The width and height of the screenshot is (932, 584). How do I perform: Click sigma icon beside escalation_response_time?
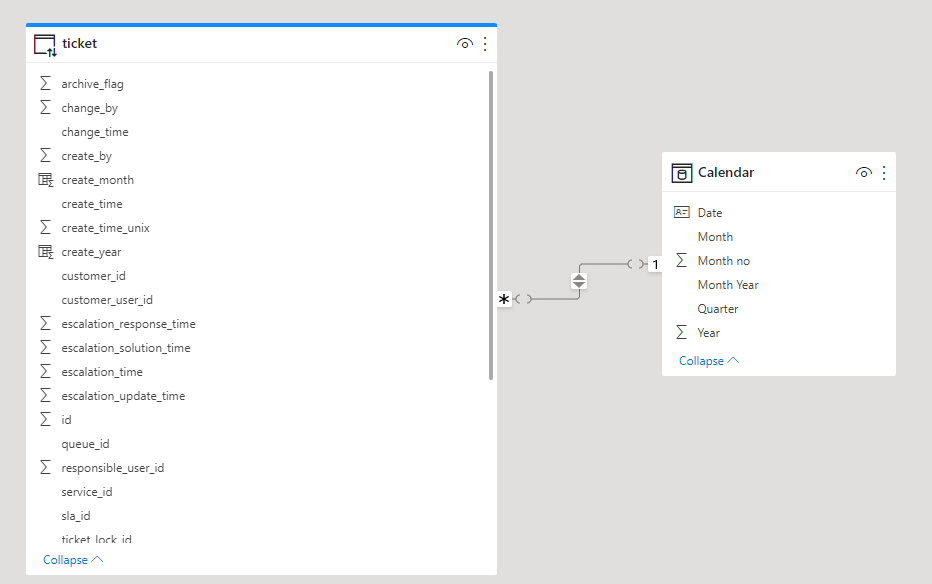(x=45, y=323)
